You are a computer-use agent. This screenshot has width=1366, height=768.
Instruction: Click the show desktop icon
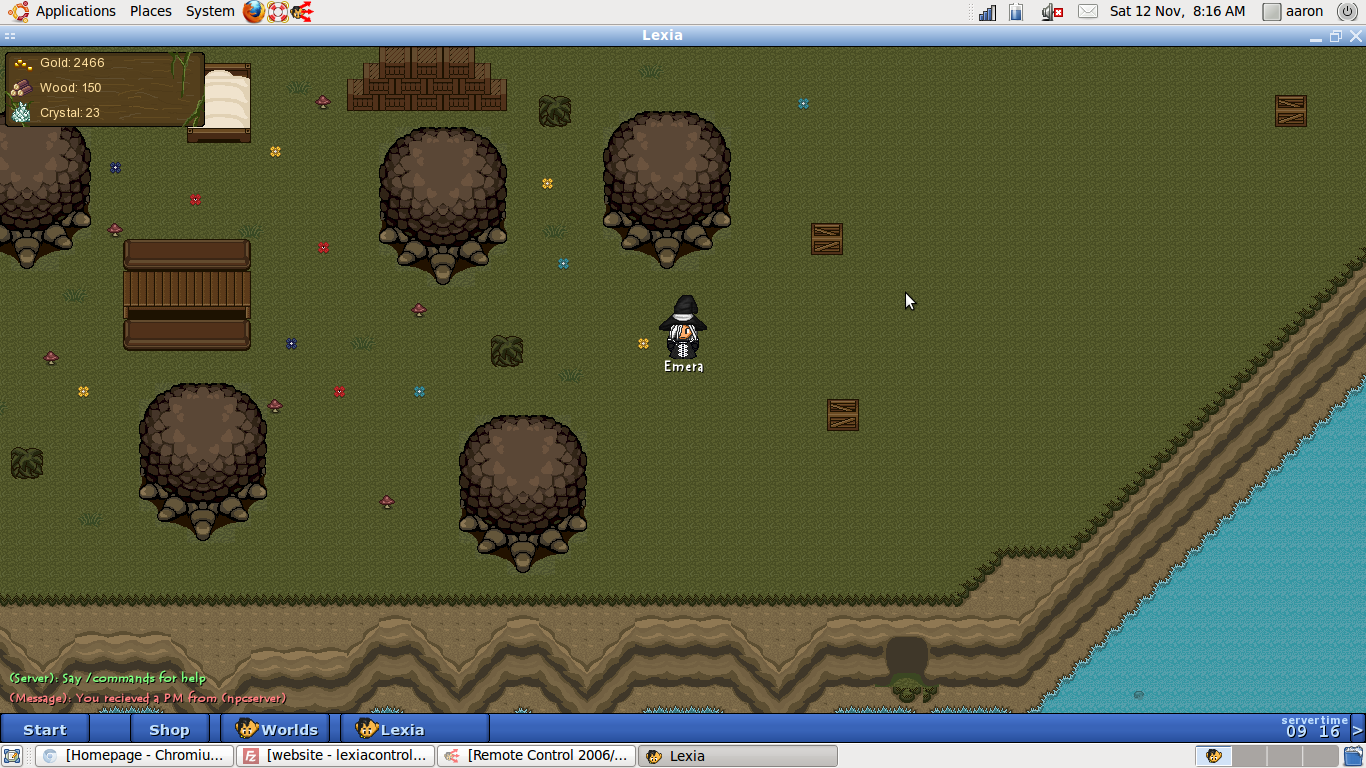point(12,756)
